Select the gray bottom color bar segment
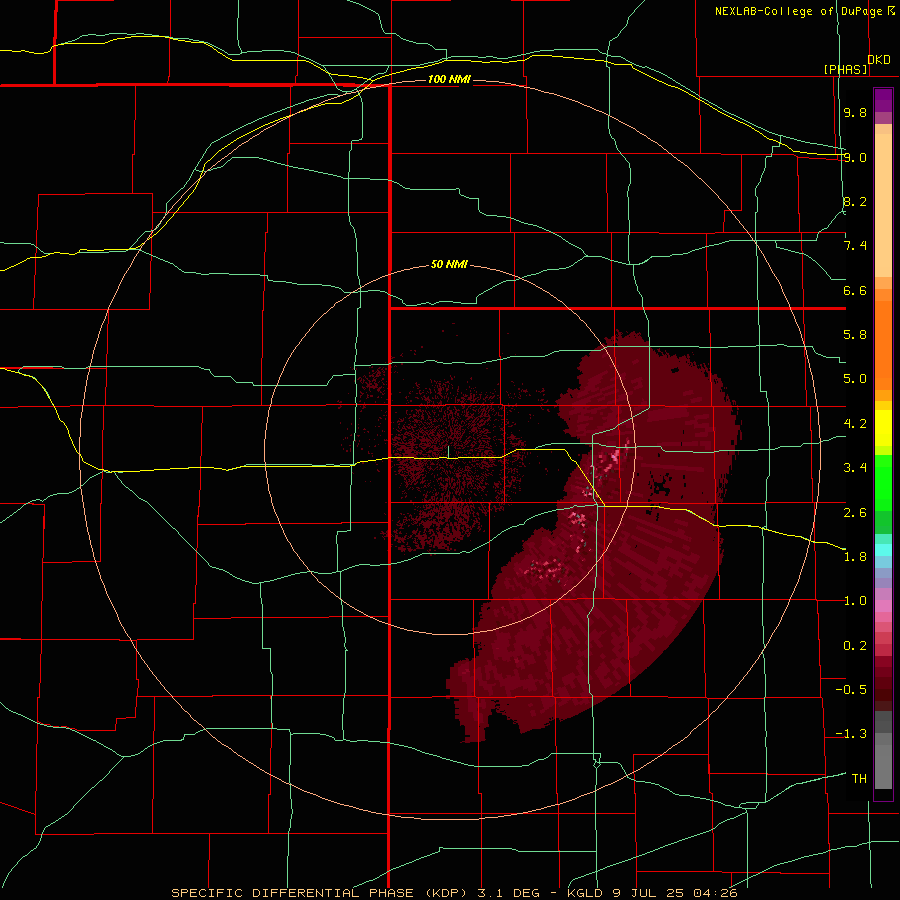This screenshot has width=900, height=900. (x=883, y=767)
